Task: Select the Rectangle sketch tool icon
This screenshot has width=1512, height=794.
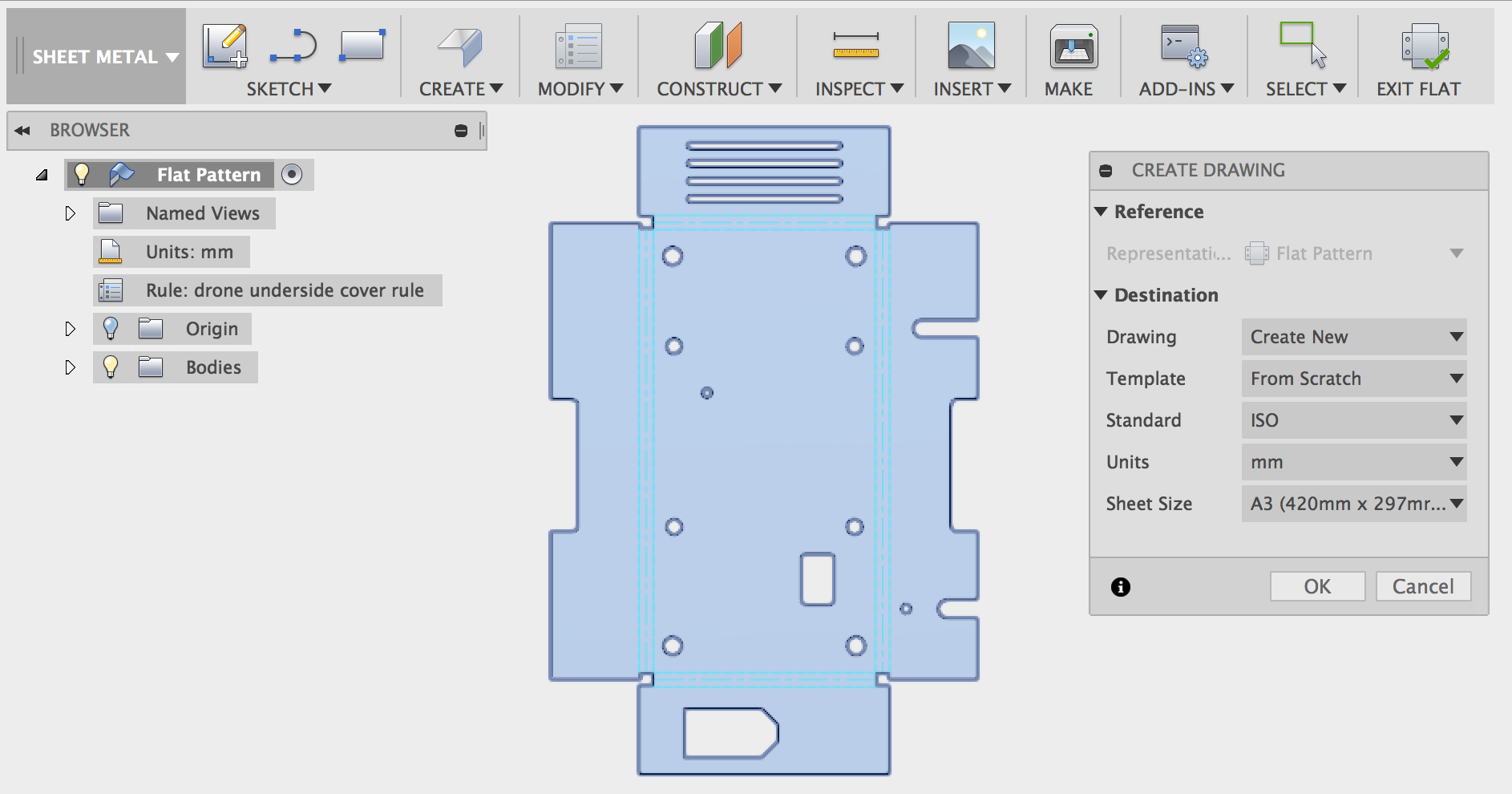Action: click(x=362, y=45)
